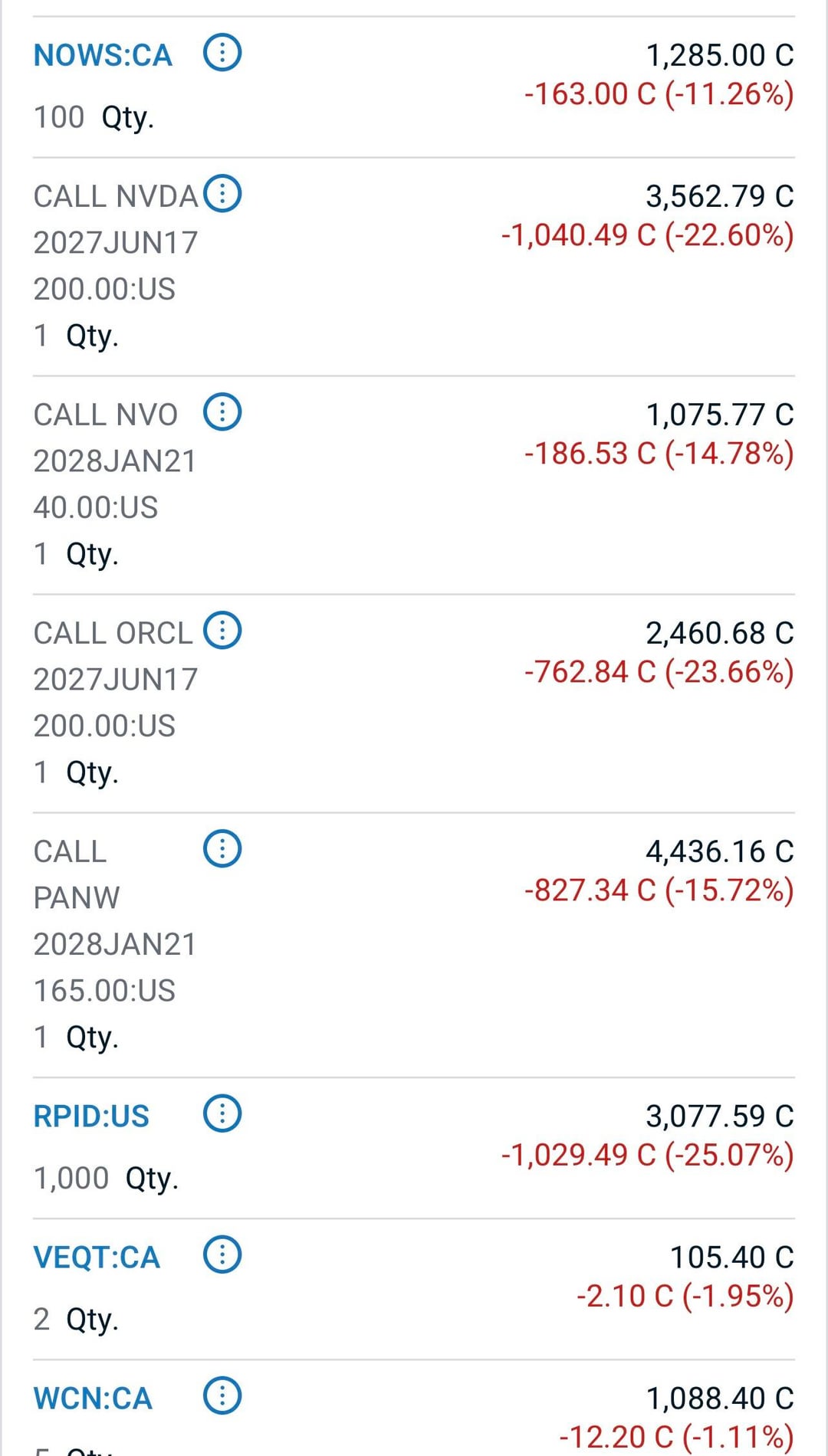Open the WCN:CA symbol link
This screenshot has height=1456, width=828.
(93, 1399)
